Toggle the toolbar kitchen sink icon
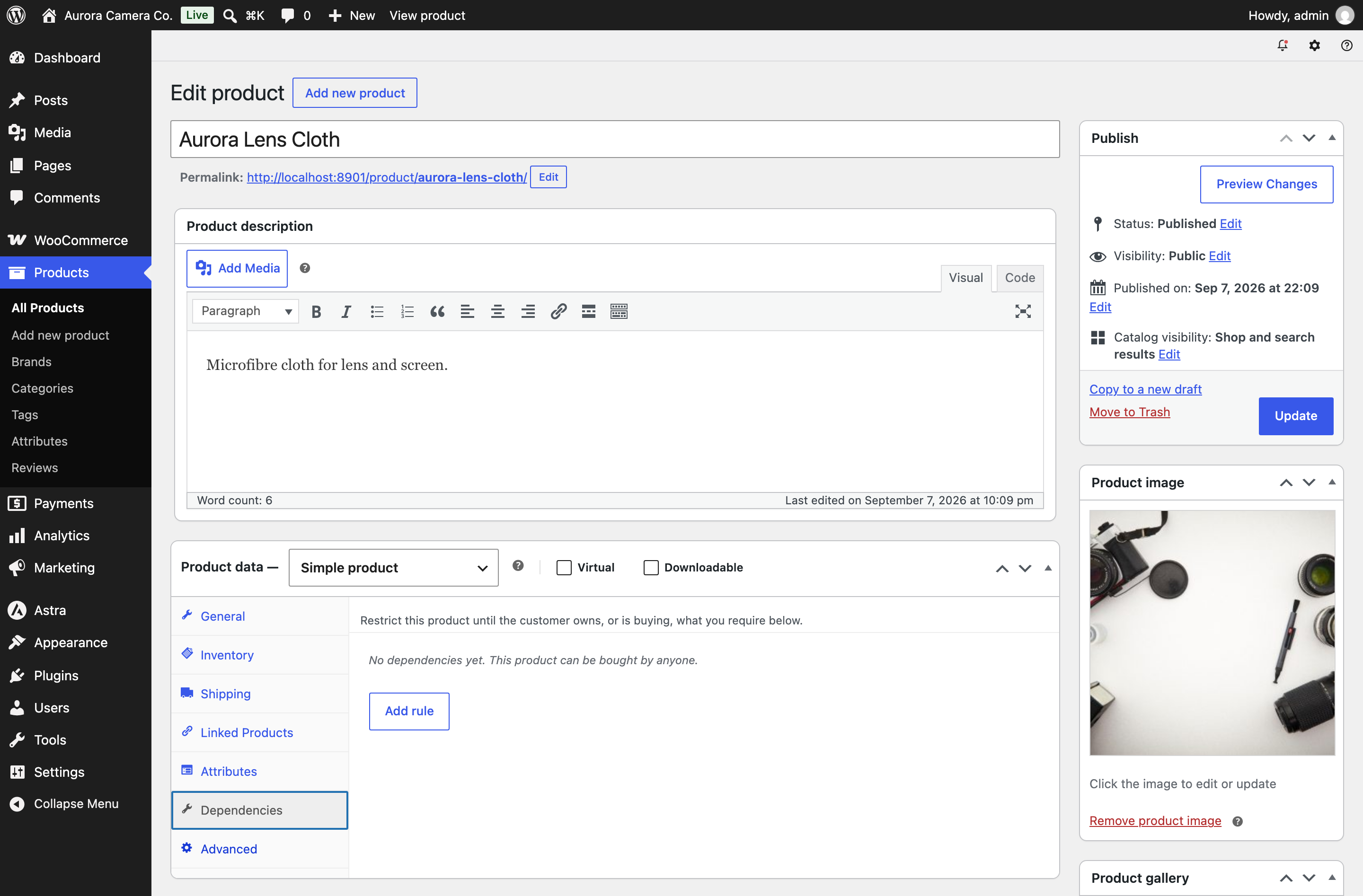Viewport: 1363px width, 896px height. tap(619, 311)
